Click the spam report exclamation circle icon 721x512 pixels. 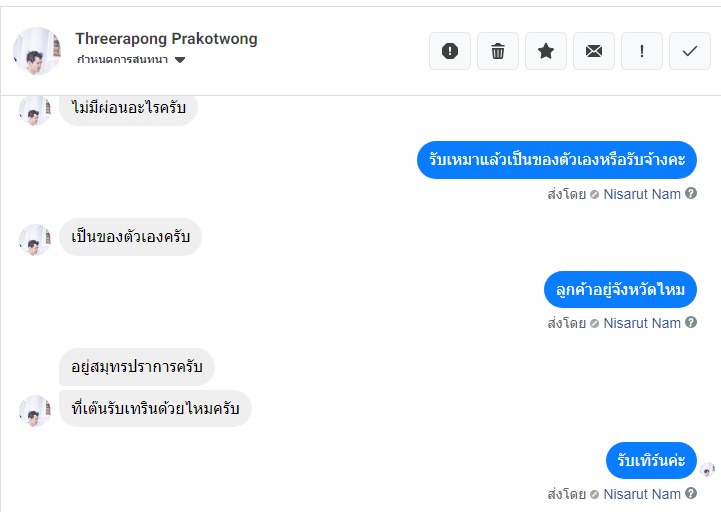click(450, 51)
